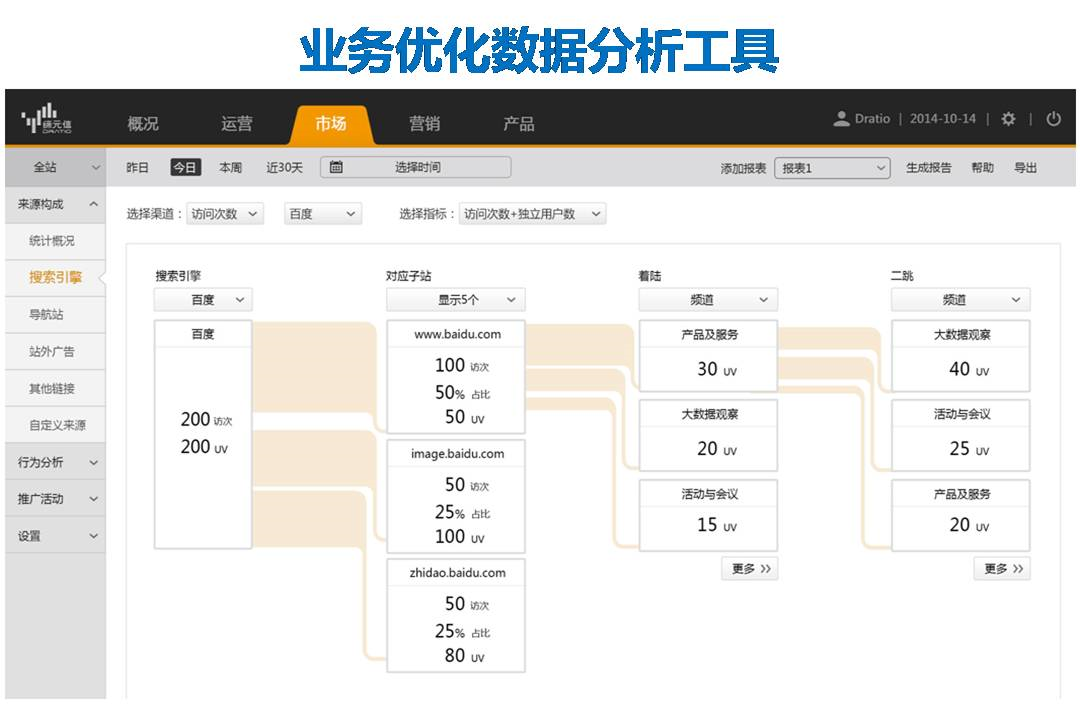Open settings via the gear icon
Image resolution: width=1080 pixels, height=720 pixels.
click(x=1008, y=119)
